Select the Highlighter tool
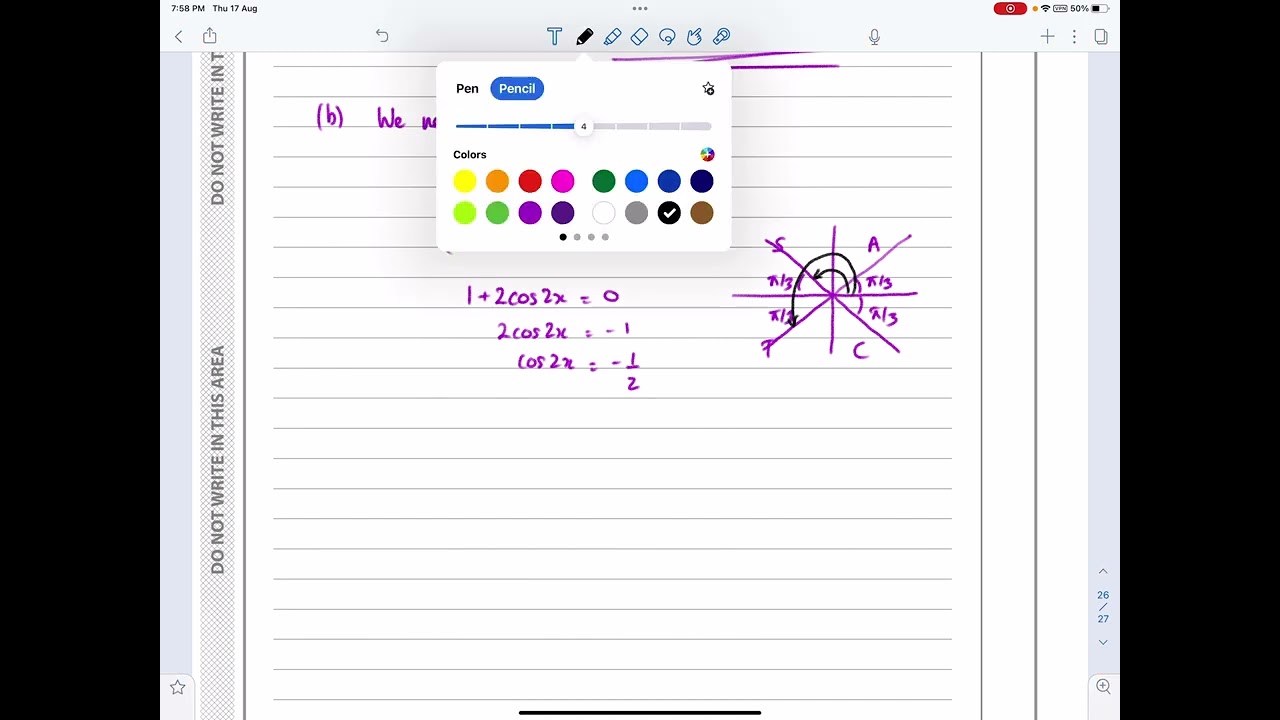This screenshot has height=720, width=1280. pos(612,37)
